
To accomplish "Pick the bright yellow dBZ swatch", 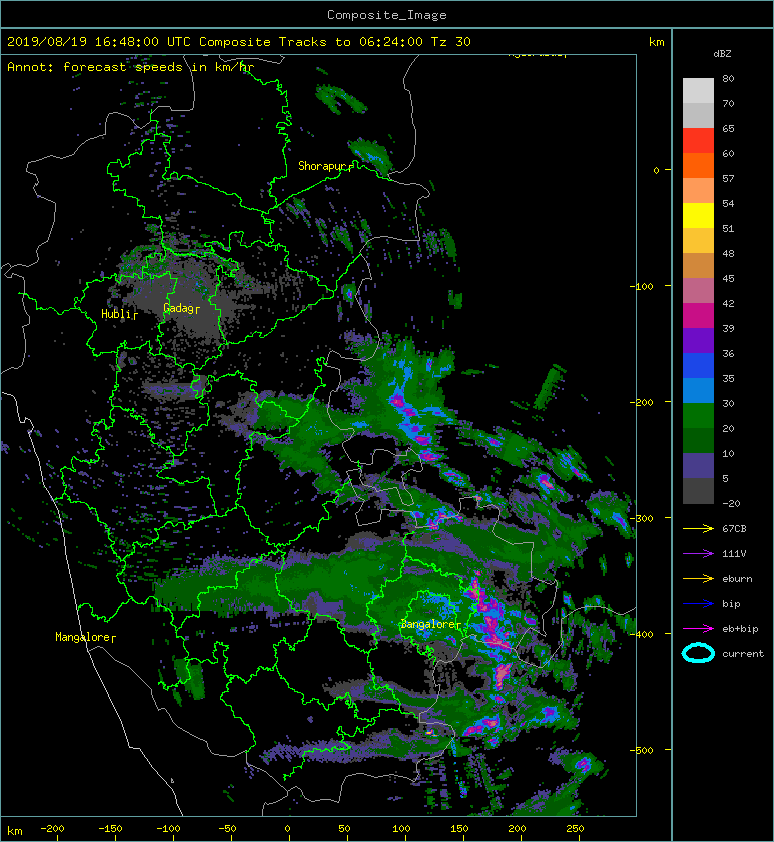I will (698, 216).
